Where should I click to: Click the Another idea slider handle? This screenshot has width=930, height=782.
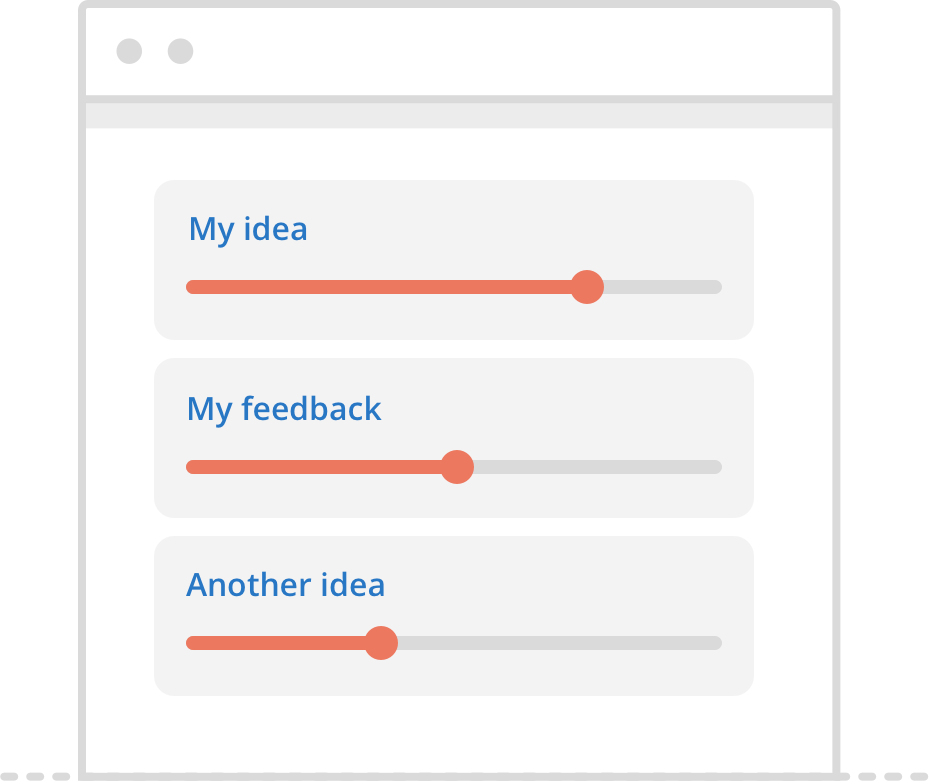coord(381,643)
